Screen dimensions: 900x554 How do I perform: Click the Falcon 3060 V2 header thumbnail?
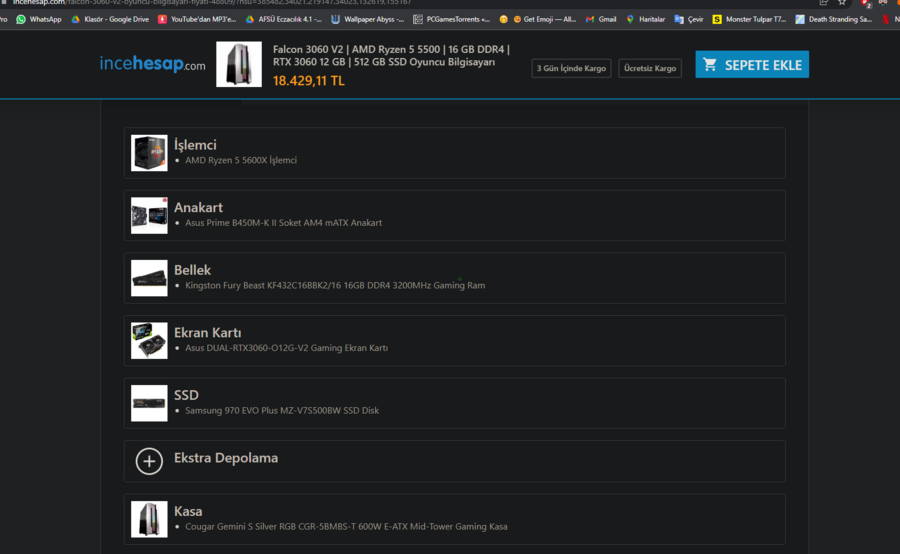pyautogui.click(x=239, y=64)
